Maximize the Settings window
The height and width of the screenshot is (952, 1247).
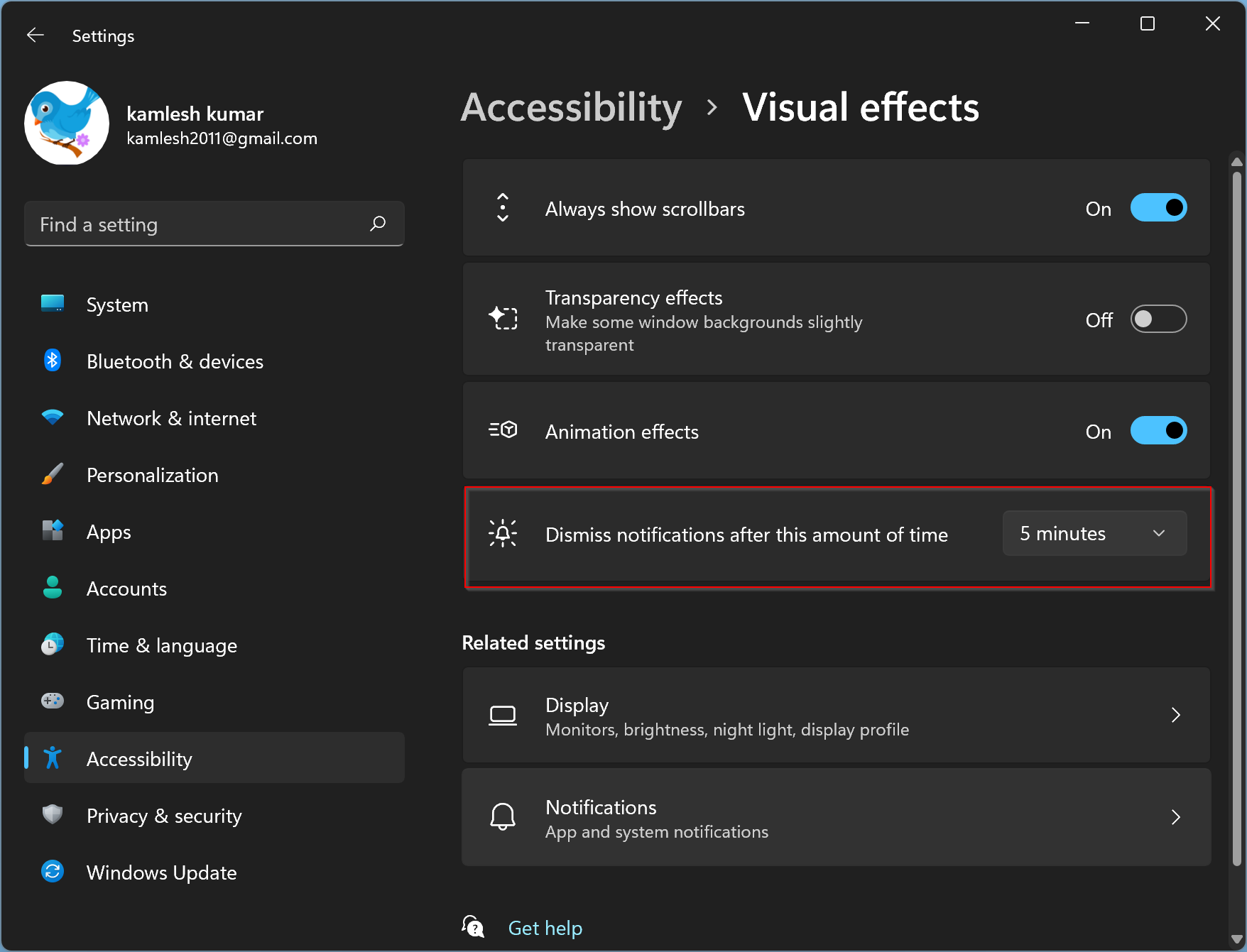(x=1148, y=24)
